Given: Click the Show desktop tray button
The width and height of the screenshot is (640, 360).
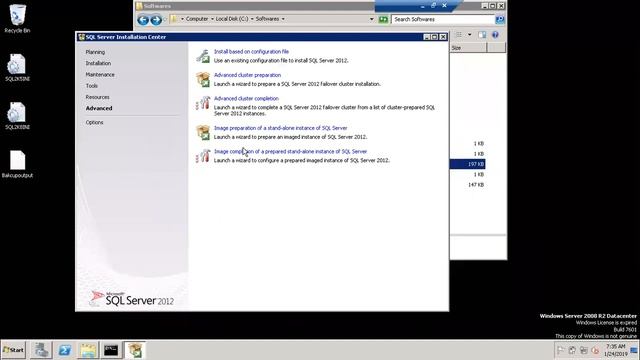Looking at the screenshot, I should point(634,350).
